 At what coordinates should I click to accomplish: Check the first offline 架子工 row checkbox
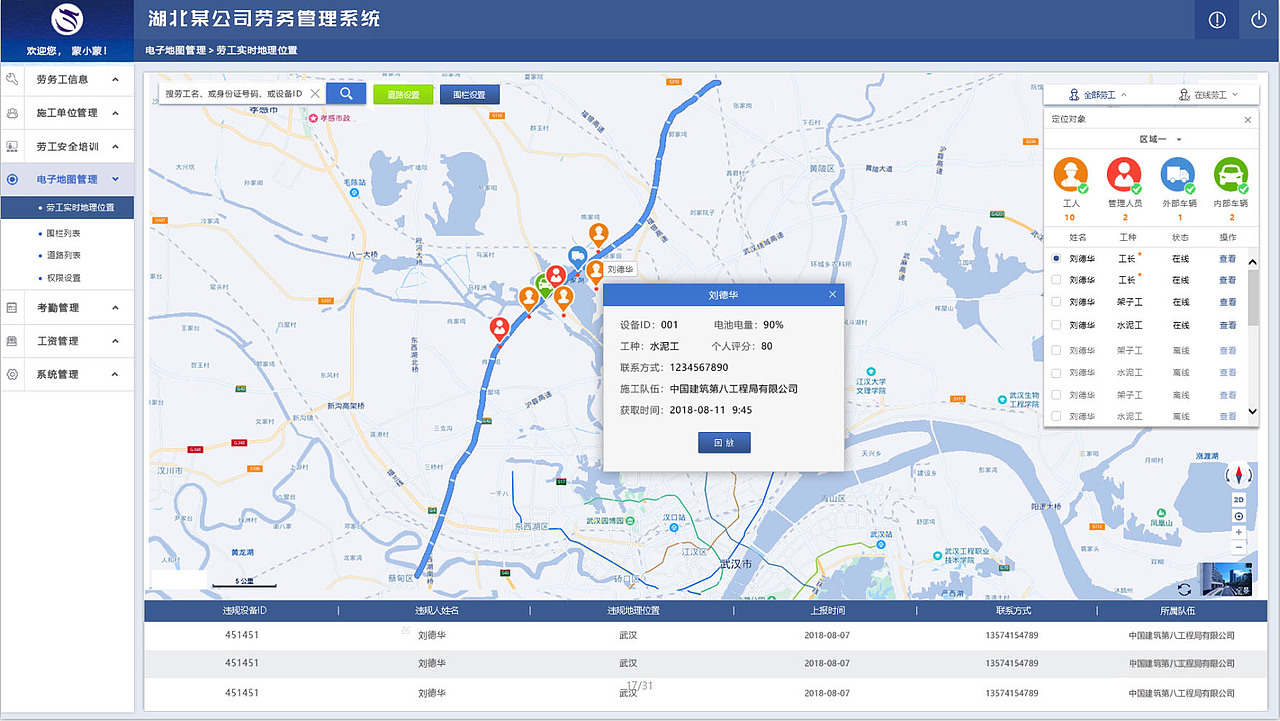(x=1056, y=350)
